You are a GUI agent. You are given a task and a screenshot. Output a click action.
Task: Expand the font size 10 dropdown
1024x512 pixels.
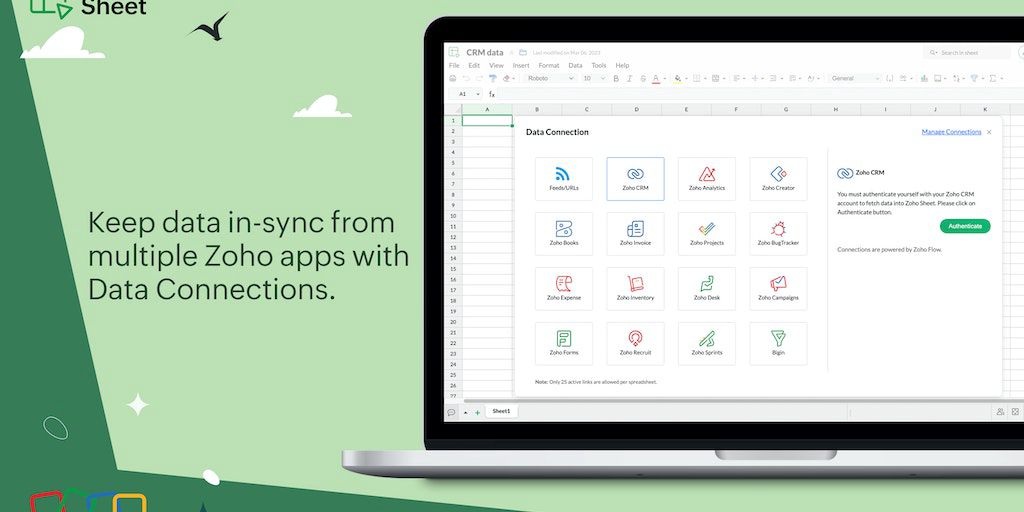tap(594, 78)
